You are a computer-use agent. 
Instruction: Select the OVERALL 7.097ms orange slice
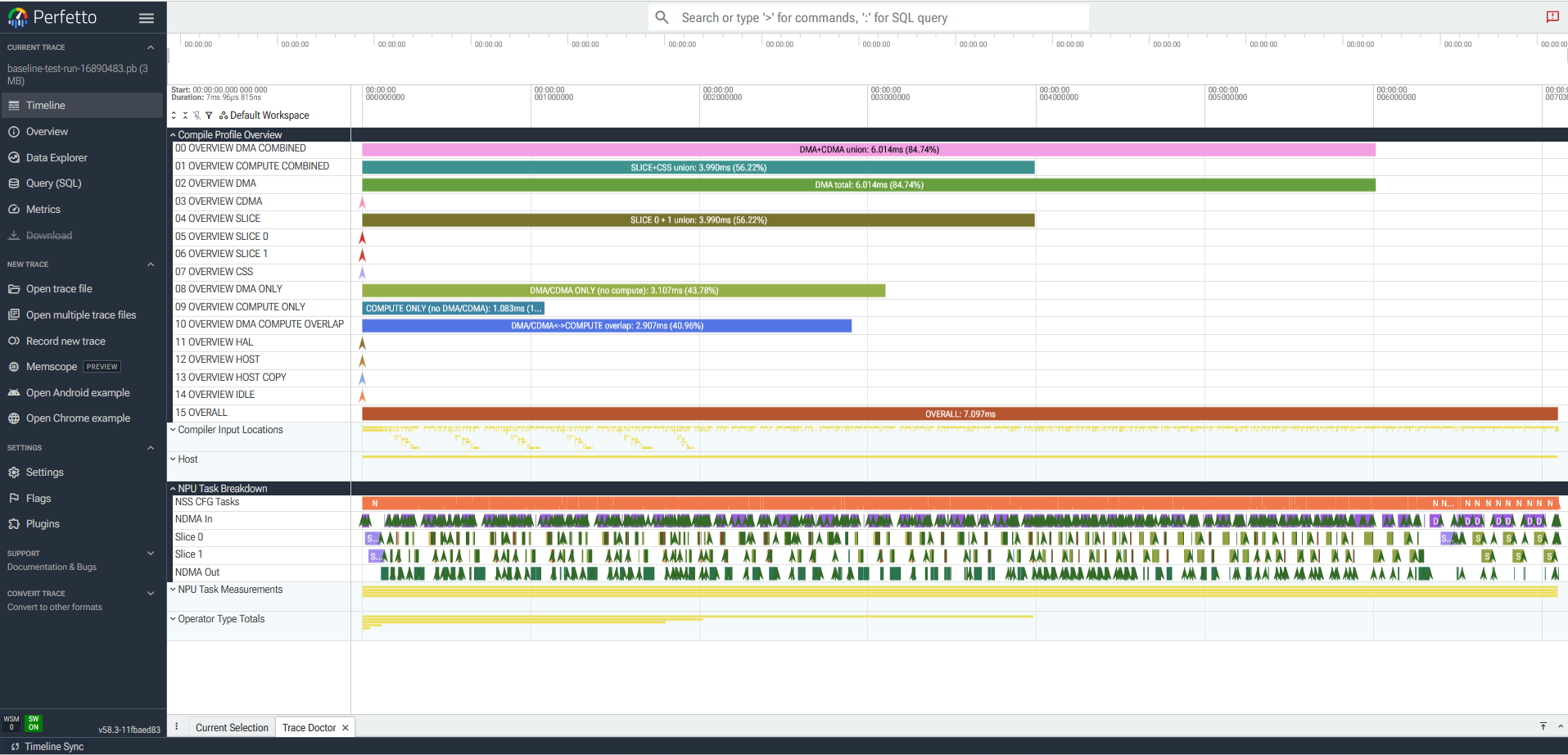pos(960,414)
